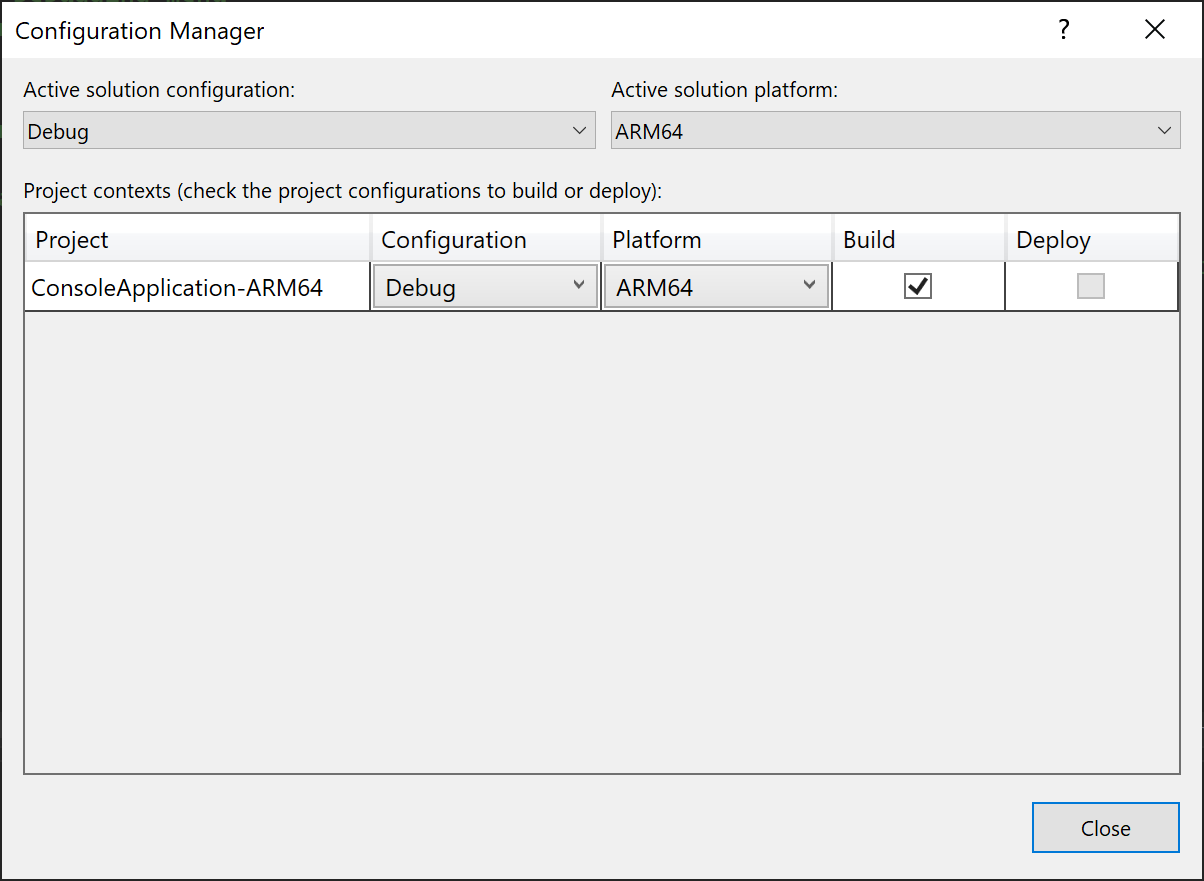Click the Build column header

(868, 239)
